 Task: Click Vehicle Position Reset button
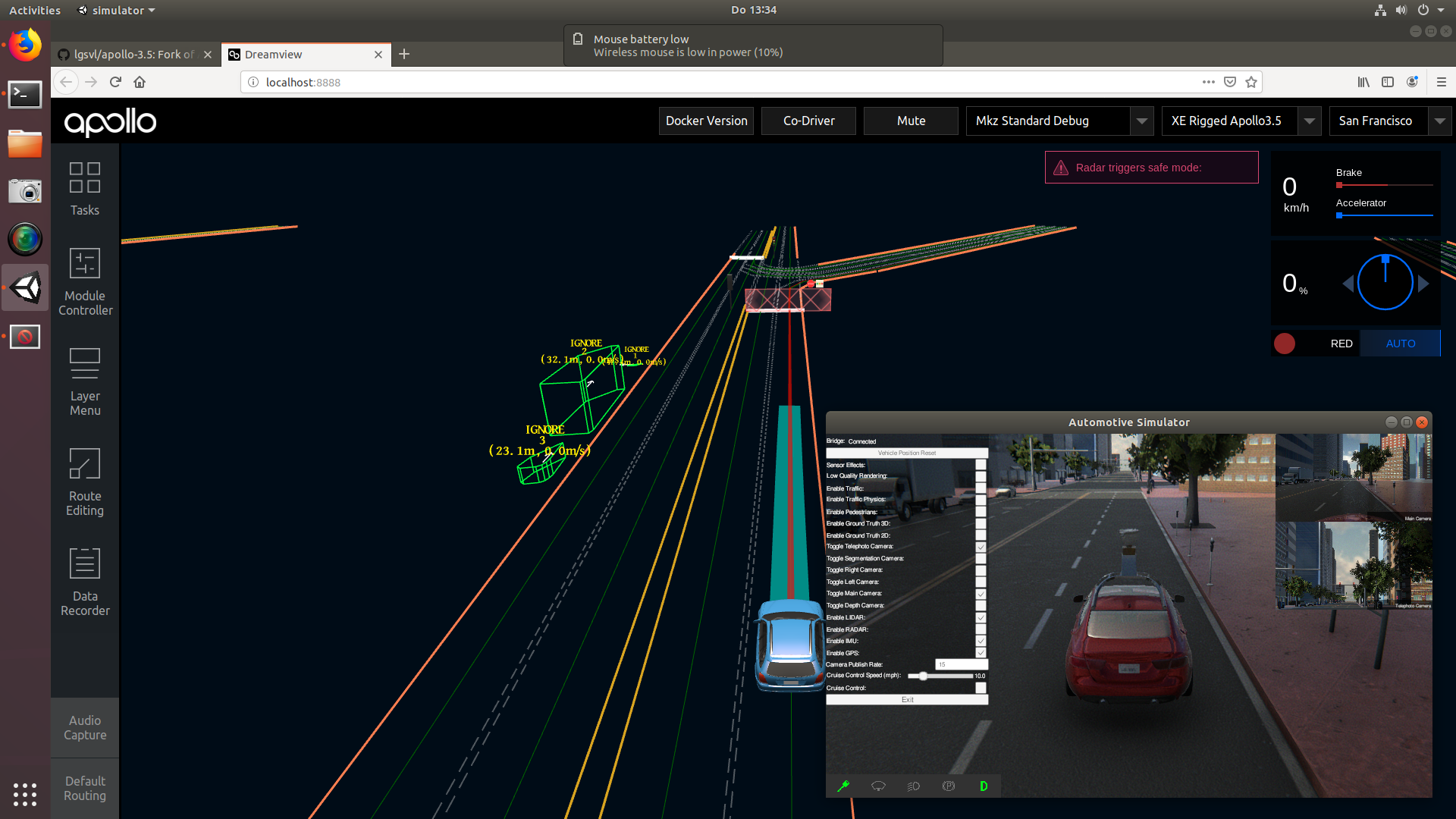click(907, 453)
